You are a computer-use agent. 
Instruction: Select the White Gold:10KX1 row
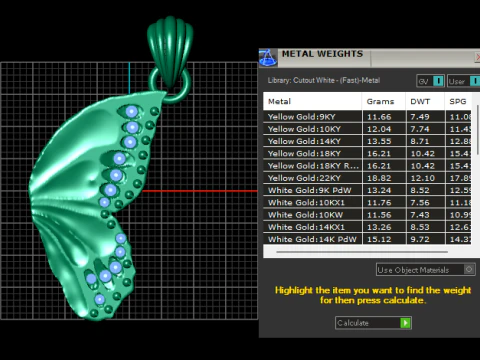[x=367, y=203]
